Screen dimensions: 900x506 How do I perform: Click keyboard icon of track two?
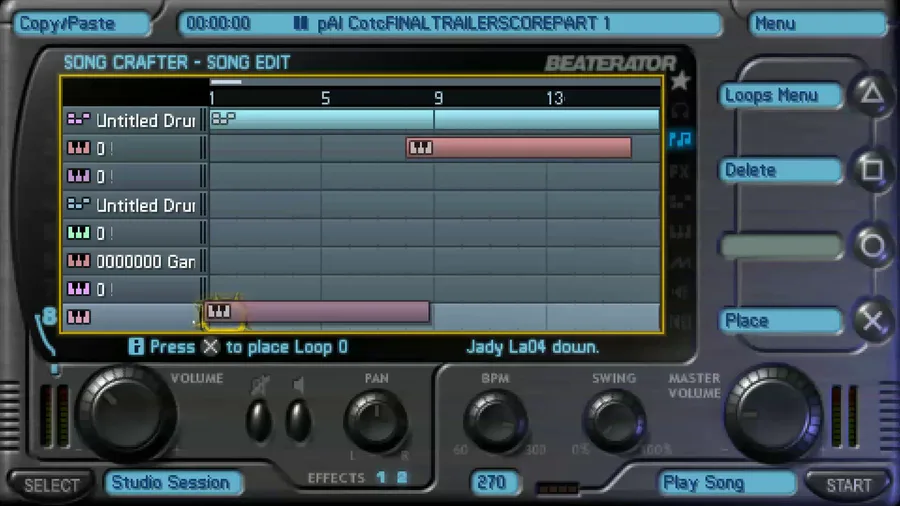point(79,148)
